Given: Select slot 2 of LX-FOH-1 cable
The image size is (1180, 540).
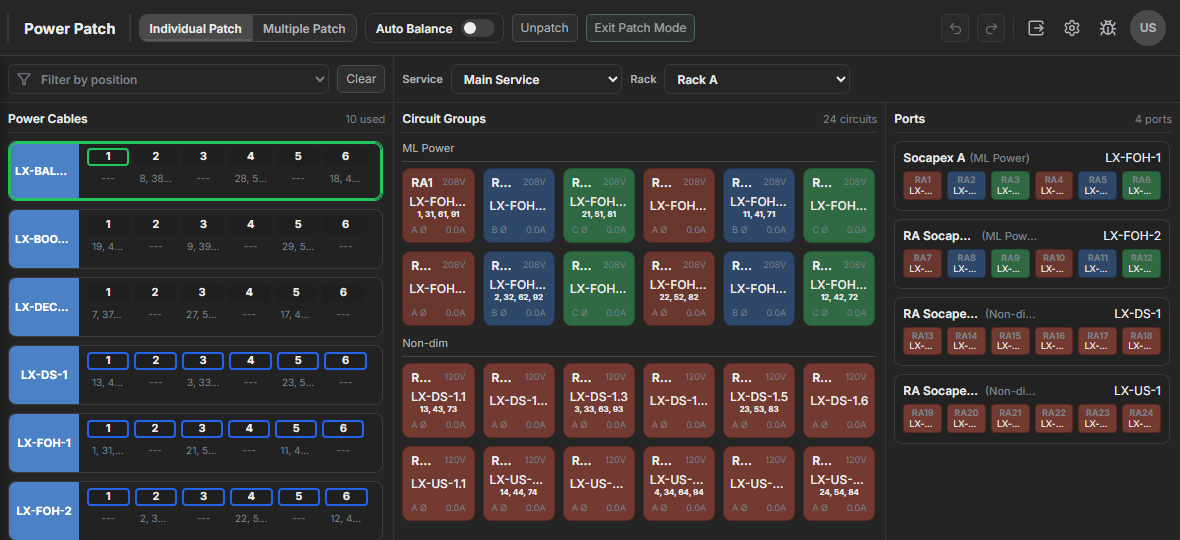Looking at the screenshot, I should [156, 429].
